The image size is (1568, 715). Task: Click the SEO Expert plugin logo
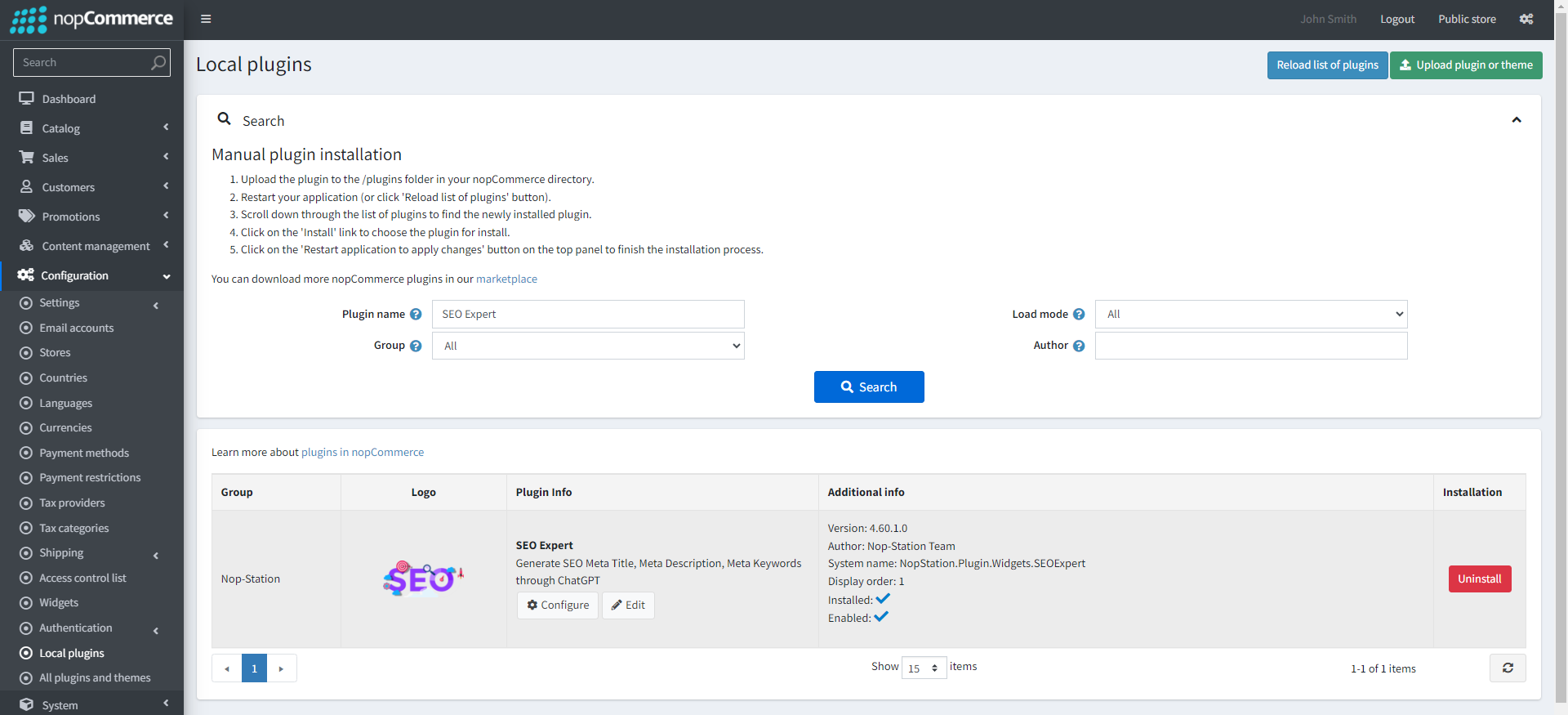[x=423, y=579]
